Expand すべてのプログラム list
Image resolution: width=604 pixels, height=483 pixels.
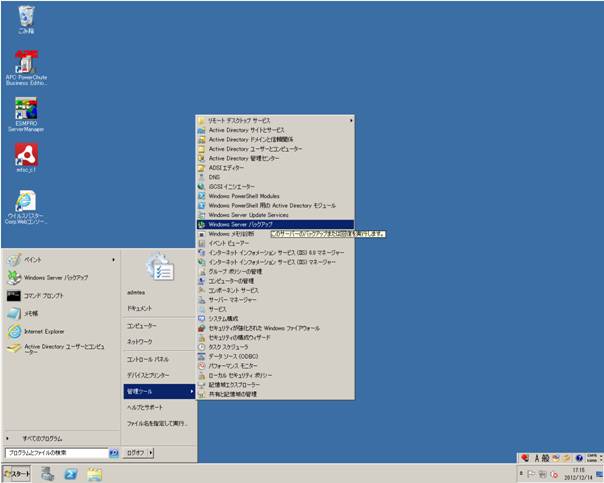[x=40, y=438]
